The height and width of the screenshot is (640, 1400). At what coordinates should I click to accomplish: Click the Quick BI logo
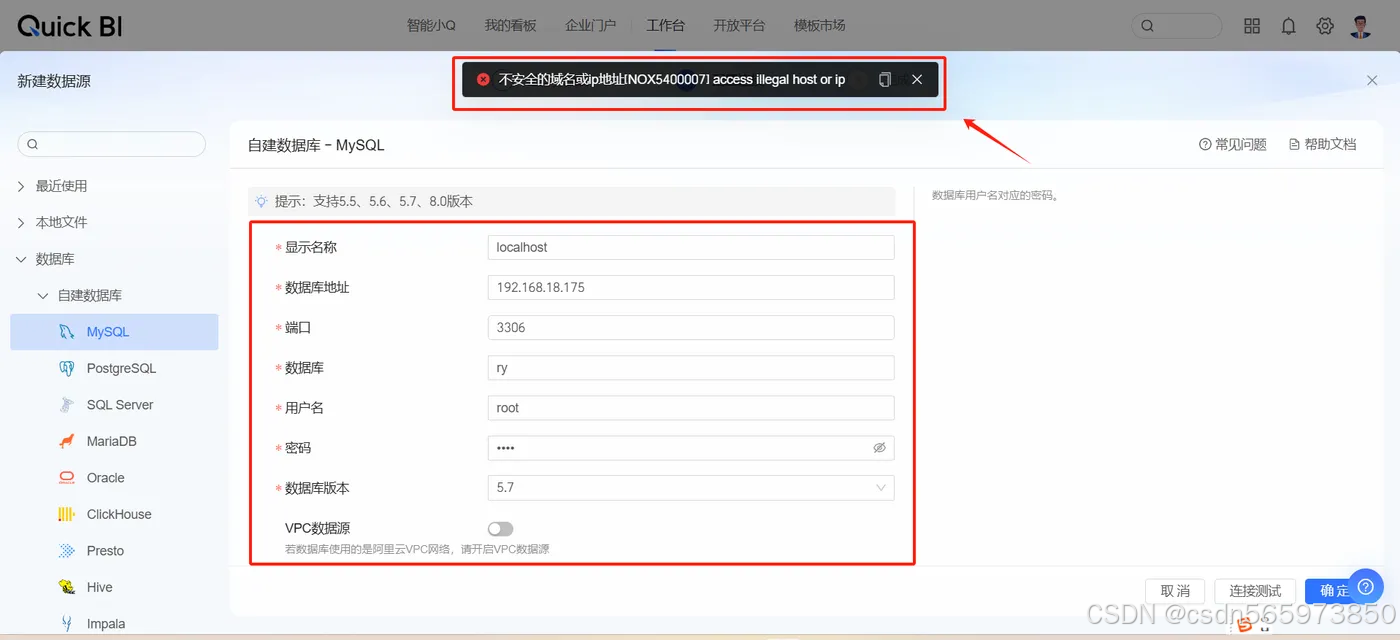coord(69,26)
